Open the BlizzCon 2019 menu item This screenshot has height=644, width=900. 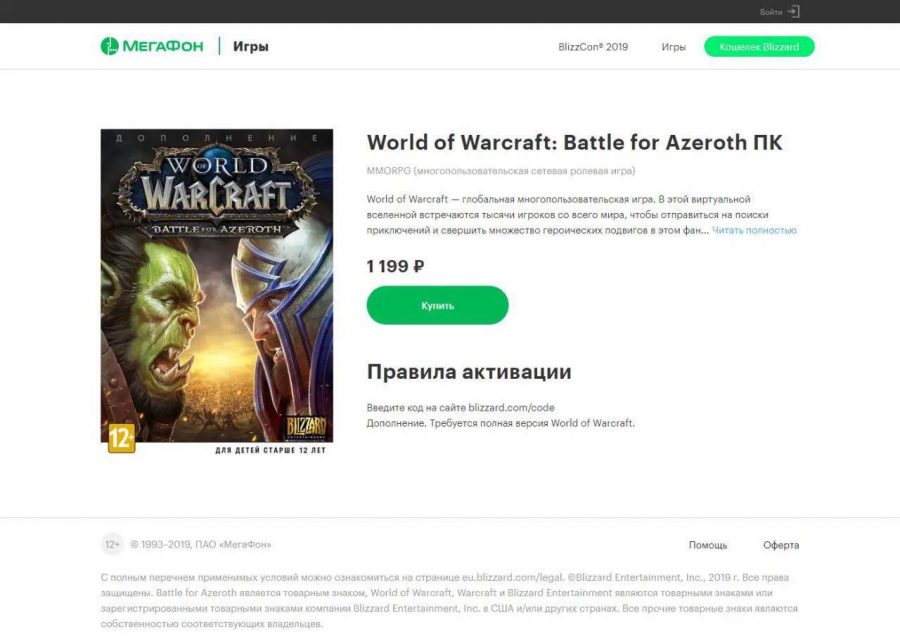[593, 47]
